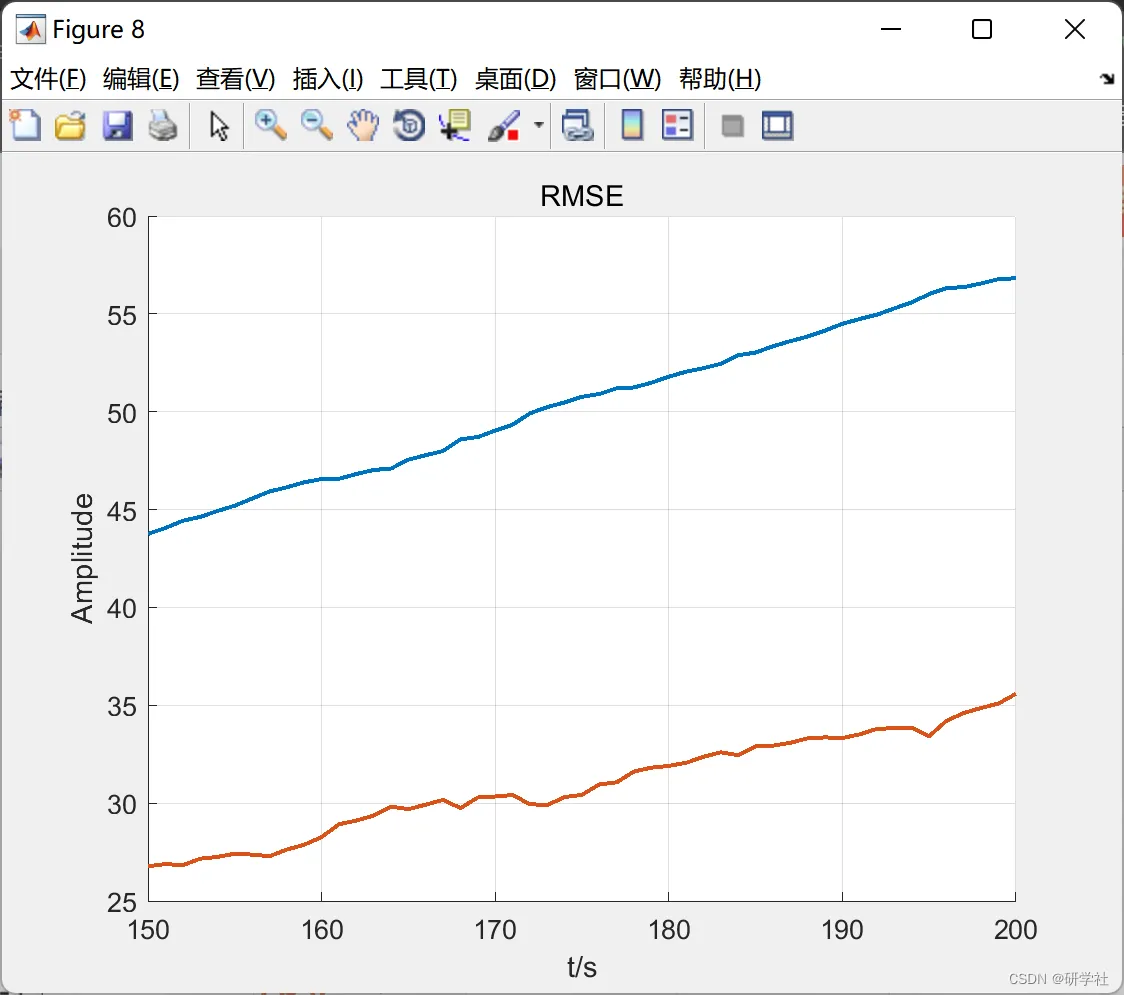Open the 编辑(E) menu
The image size is (1124, 995).
coord(141,79)
